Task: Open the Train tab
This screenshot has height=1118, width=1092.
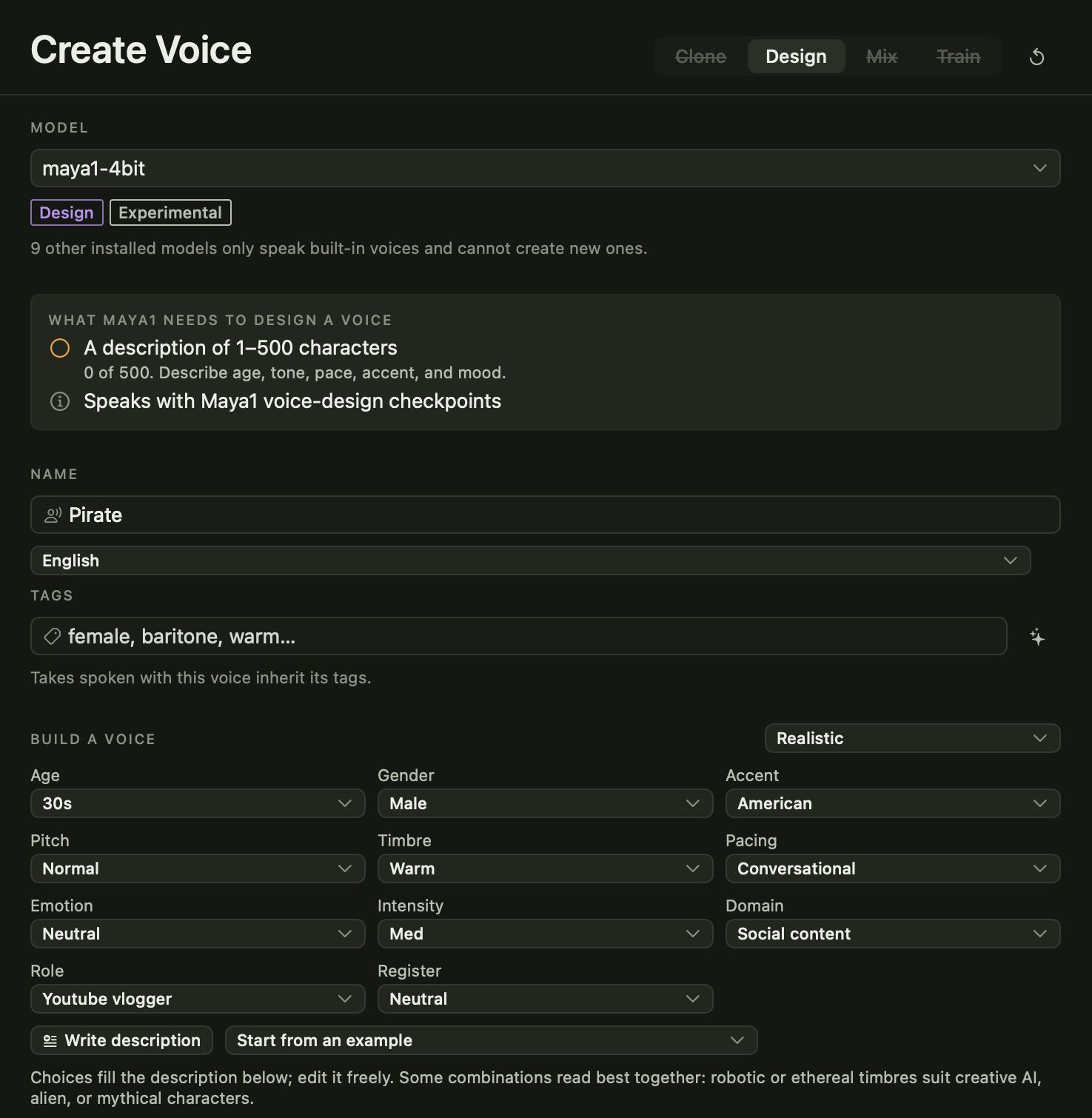Action: pyautogui.click(x=958, y=57)
